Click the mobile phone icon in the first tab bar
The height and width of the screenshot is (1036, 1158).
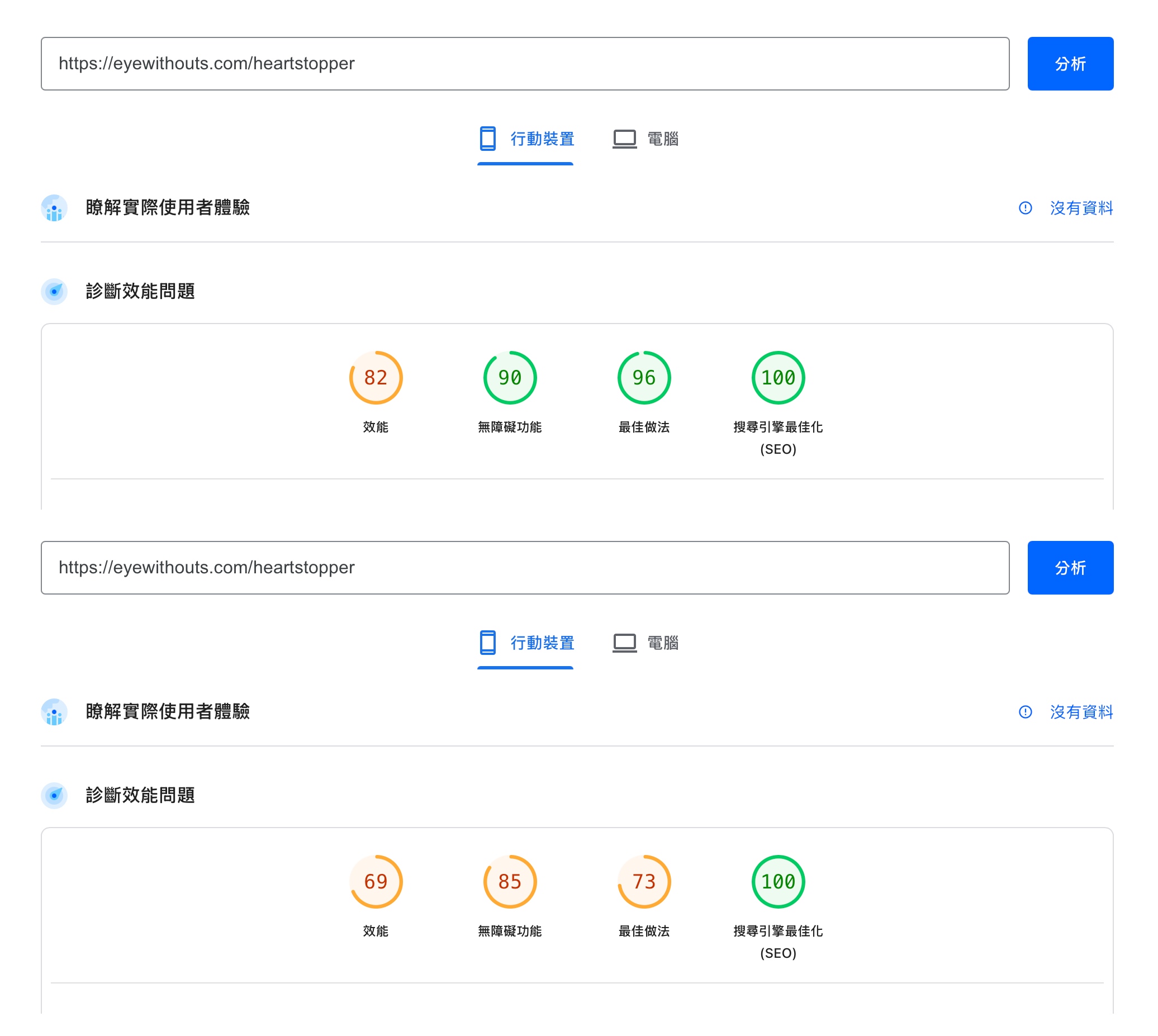(488, 139)
